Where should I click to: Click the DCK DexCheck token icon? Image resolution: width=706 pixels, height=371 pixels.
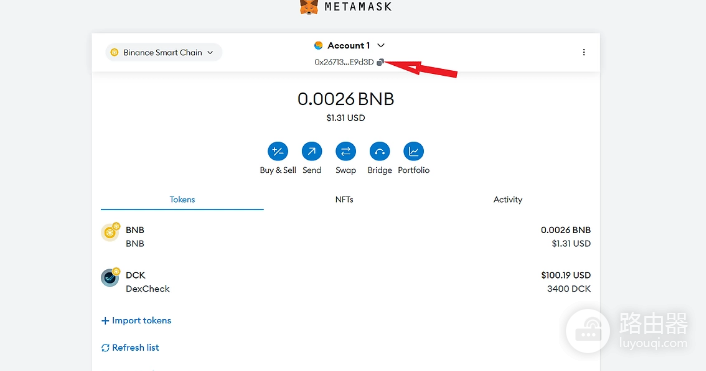pos(110,277)
